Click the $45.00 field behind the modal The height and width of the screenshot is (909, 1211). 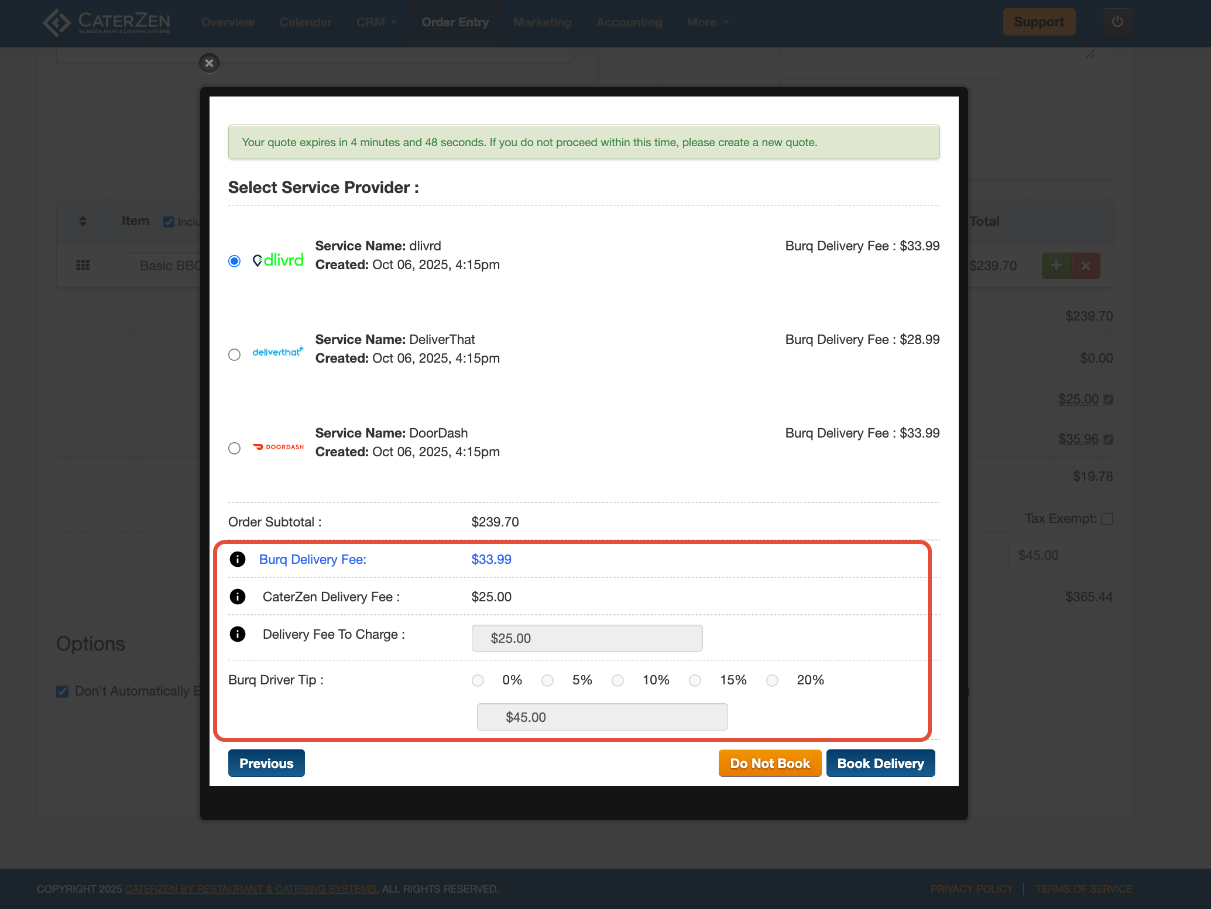tap(1060, 555)
